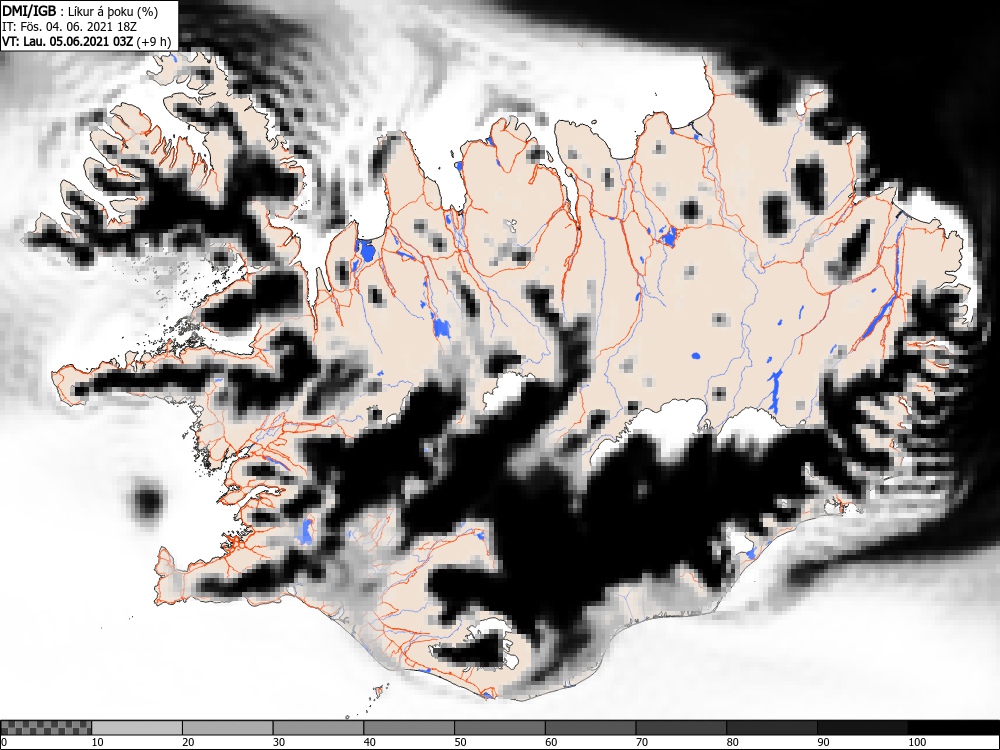Click the "70" scale label

641,742
